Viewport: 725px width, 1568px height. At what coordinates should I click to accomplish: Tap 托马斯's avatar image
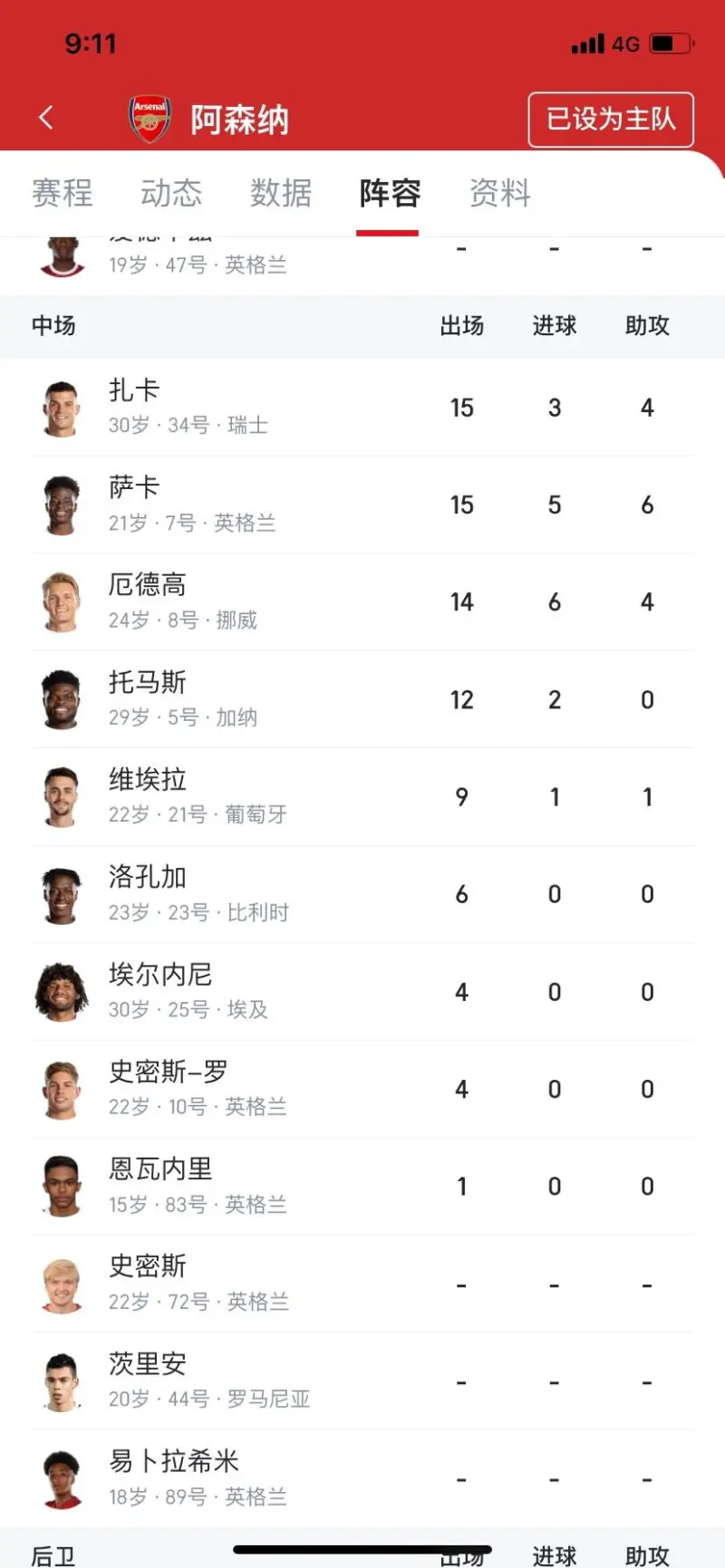tap(61, 700)
